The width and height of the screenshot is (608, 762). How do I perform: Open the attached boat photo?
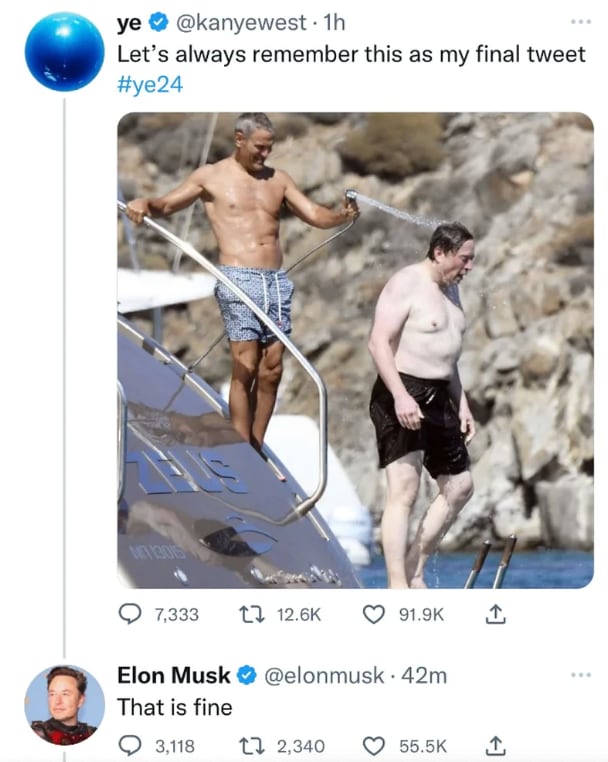pyautogui.click(x=355, y=350)
